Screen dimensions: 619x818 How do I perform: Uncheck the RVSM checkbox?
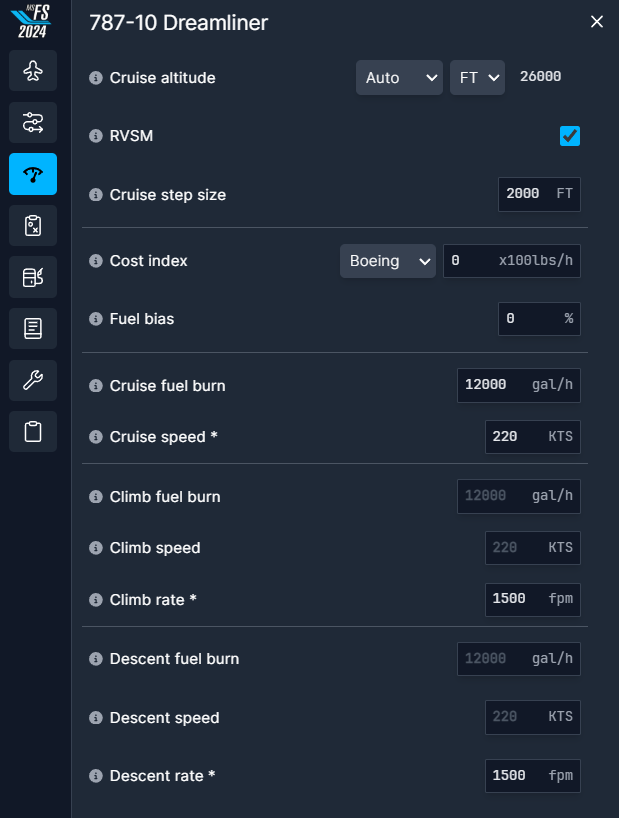[569, 136]
